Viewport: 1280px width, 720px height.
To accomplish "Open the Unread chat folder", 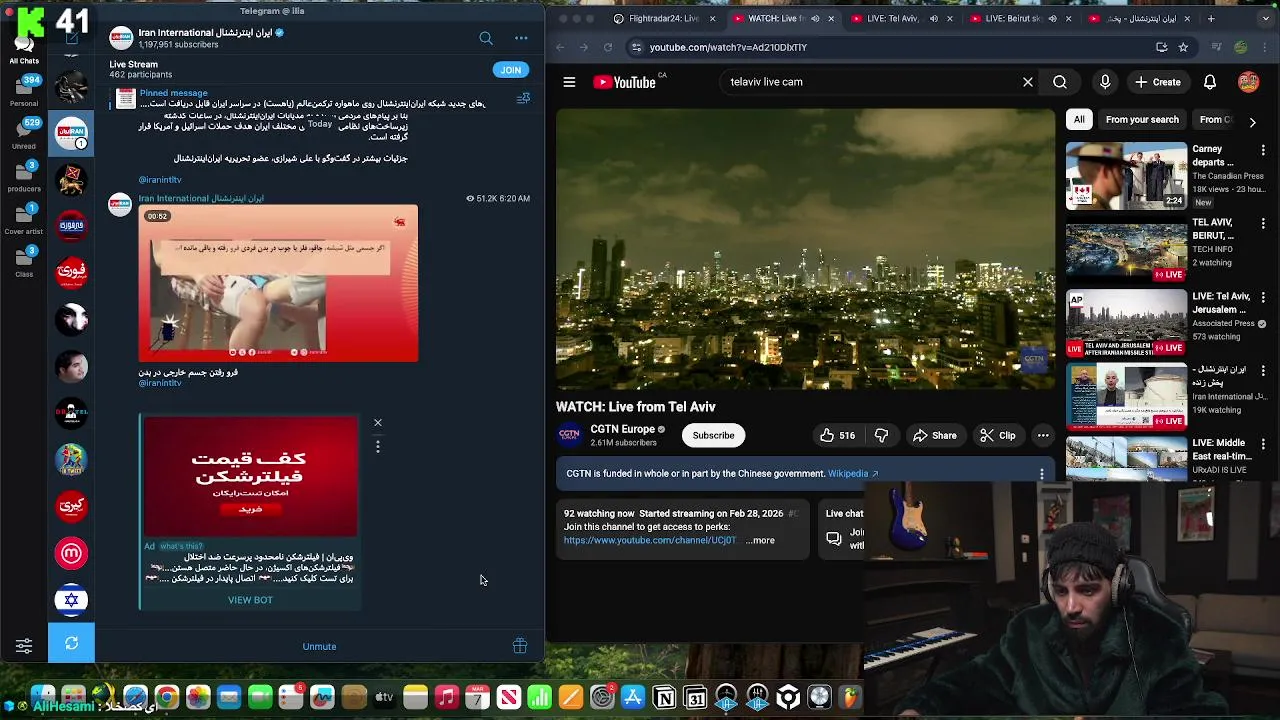I will (x=24, y=133).
